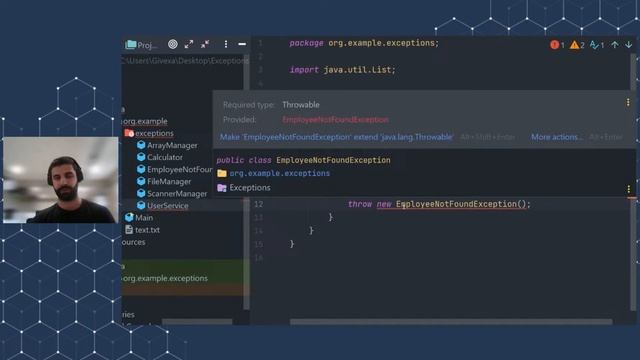Screen dimensions: 640x360
Task: Collapse all items in Project panel
Action: (x=205, y=44)
